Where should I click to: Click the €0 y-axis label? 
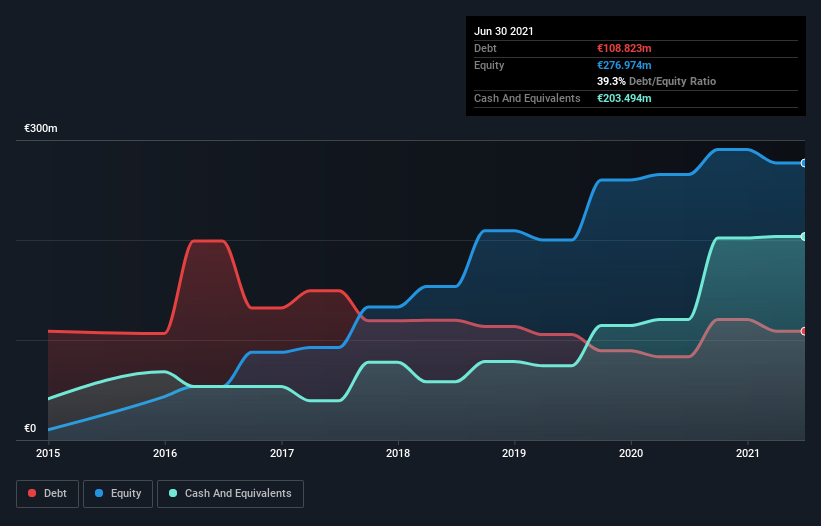[x=30, y=428]
